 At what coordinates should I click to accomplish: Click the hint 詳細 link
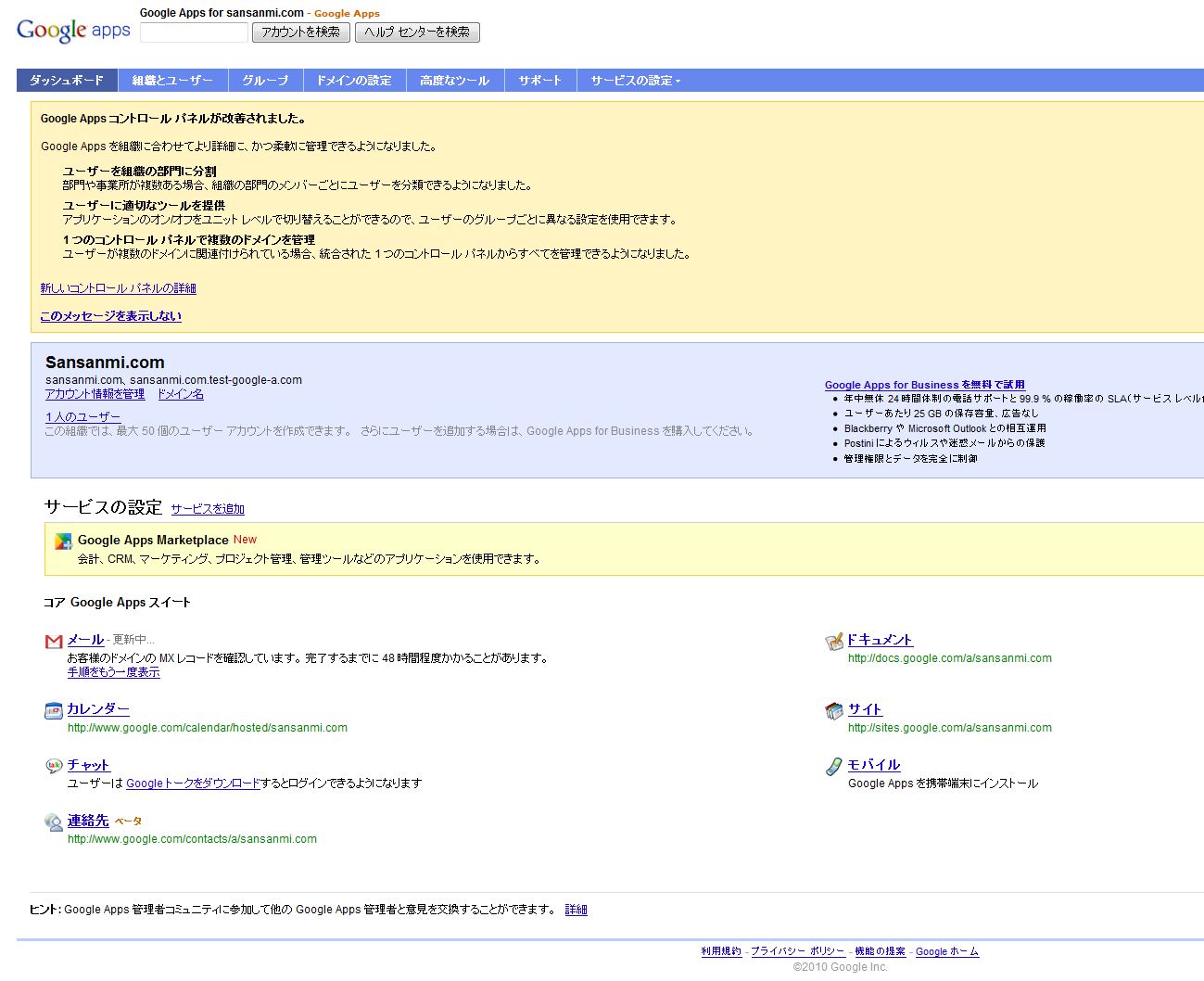pos(576,910)
